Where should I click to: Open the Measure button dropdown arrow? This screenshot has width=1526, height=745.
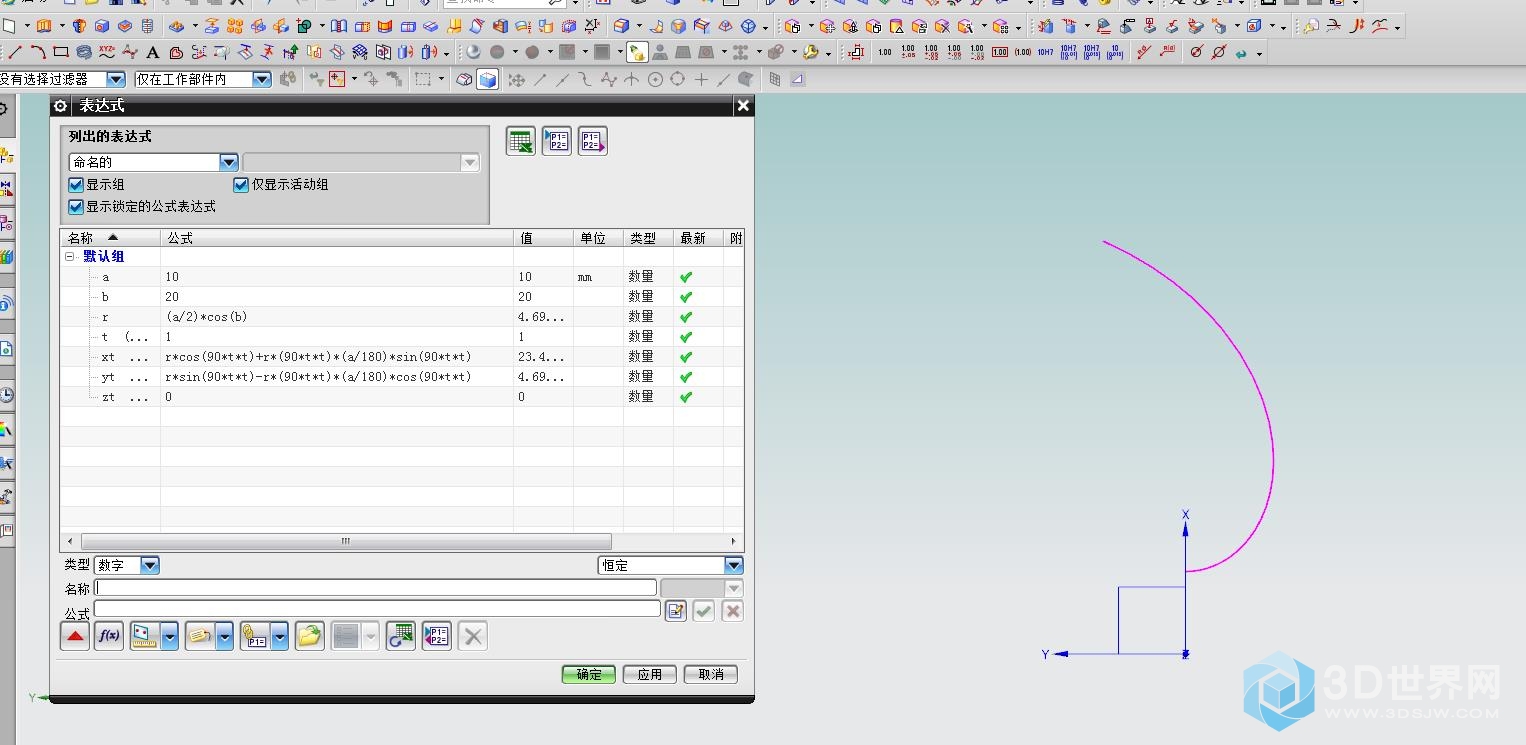pyautogui.click(x=170, y=636)
